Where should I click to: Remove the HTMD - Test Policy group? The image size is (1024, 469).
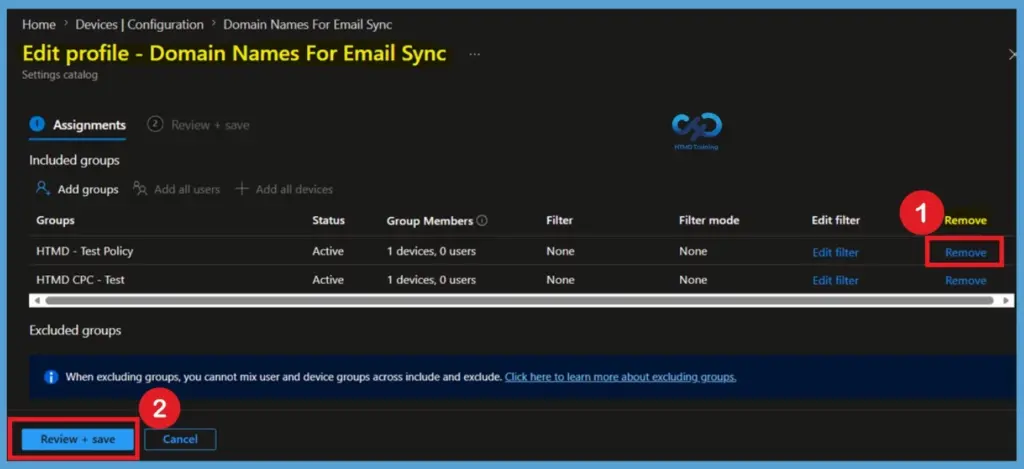(966, 252)
